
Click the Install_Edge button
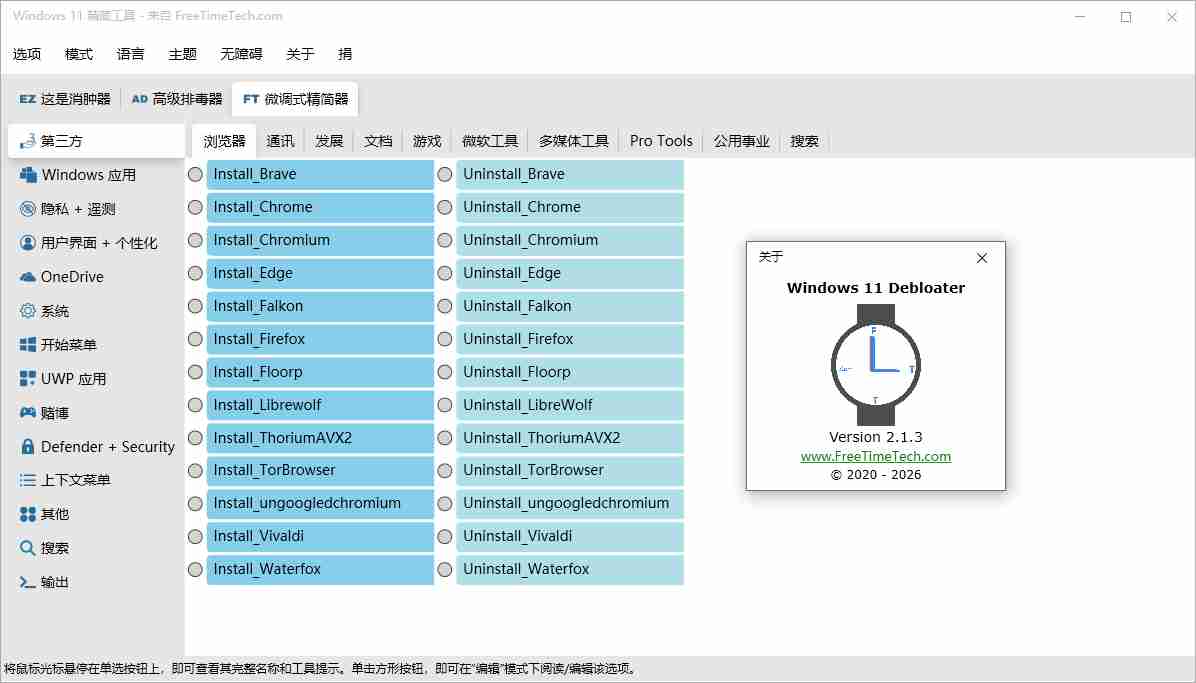pyautogui.click(x=320, y=273)
